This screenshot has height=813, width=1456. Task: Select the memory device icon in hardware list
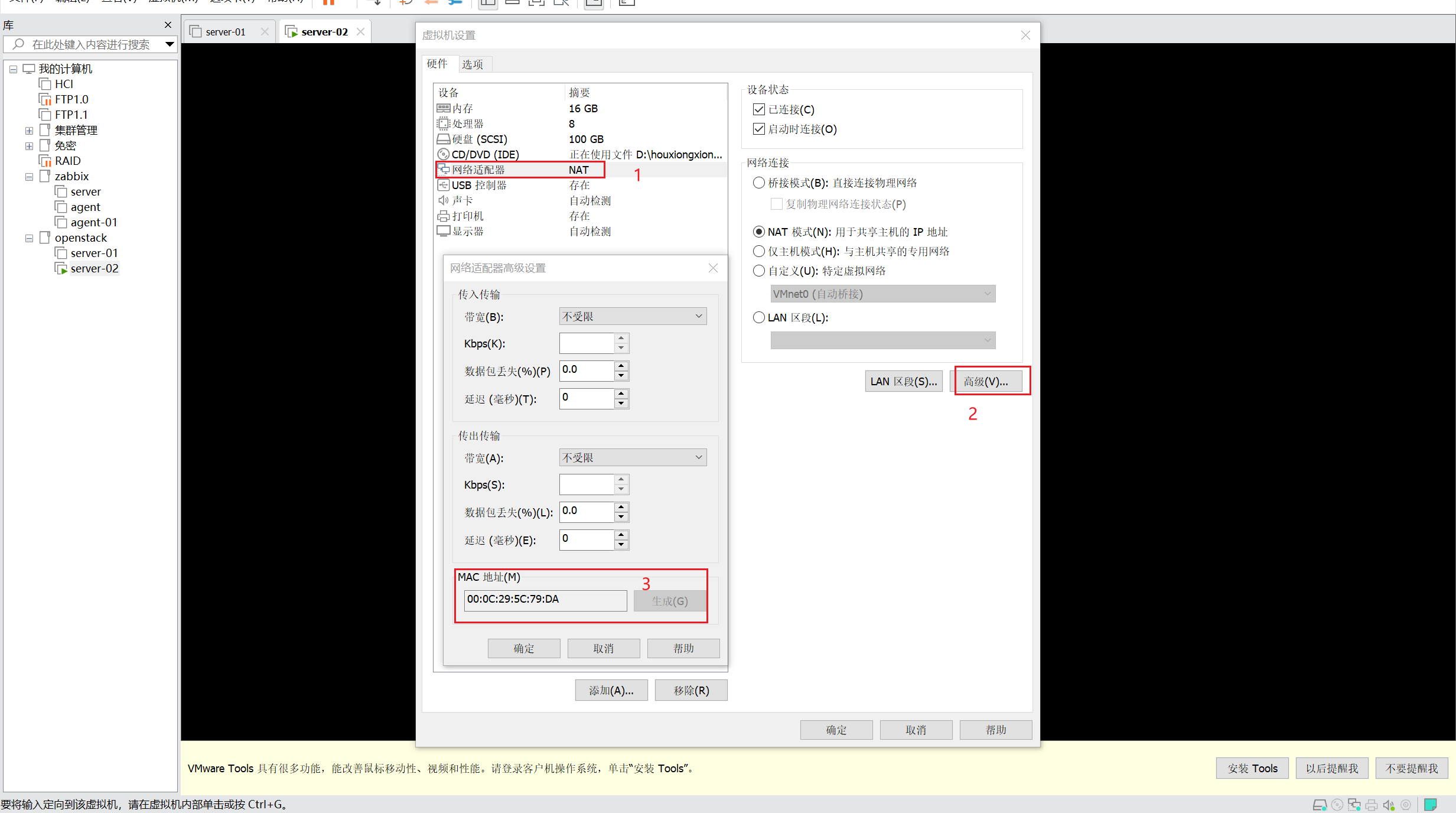click(x=443, y=108)
